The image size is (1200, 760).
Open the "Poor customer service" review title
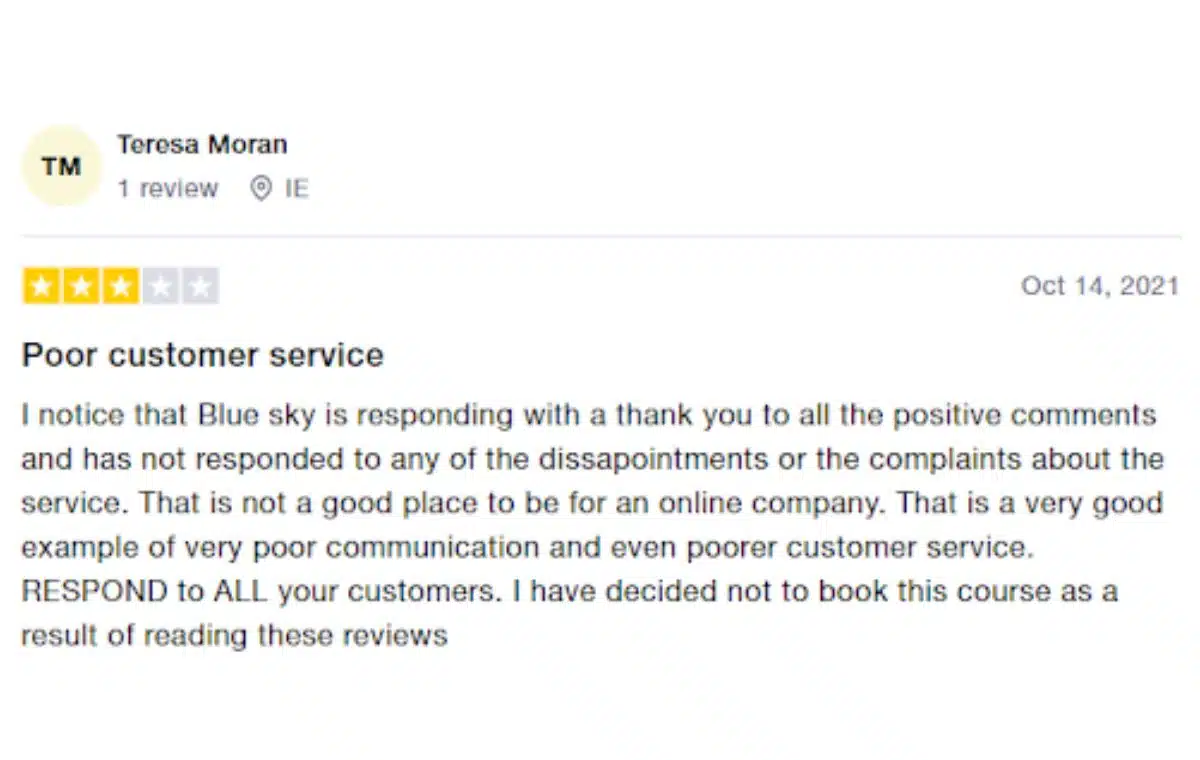[x=203, y=355]
